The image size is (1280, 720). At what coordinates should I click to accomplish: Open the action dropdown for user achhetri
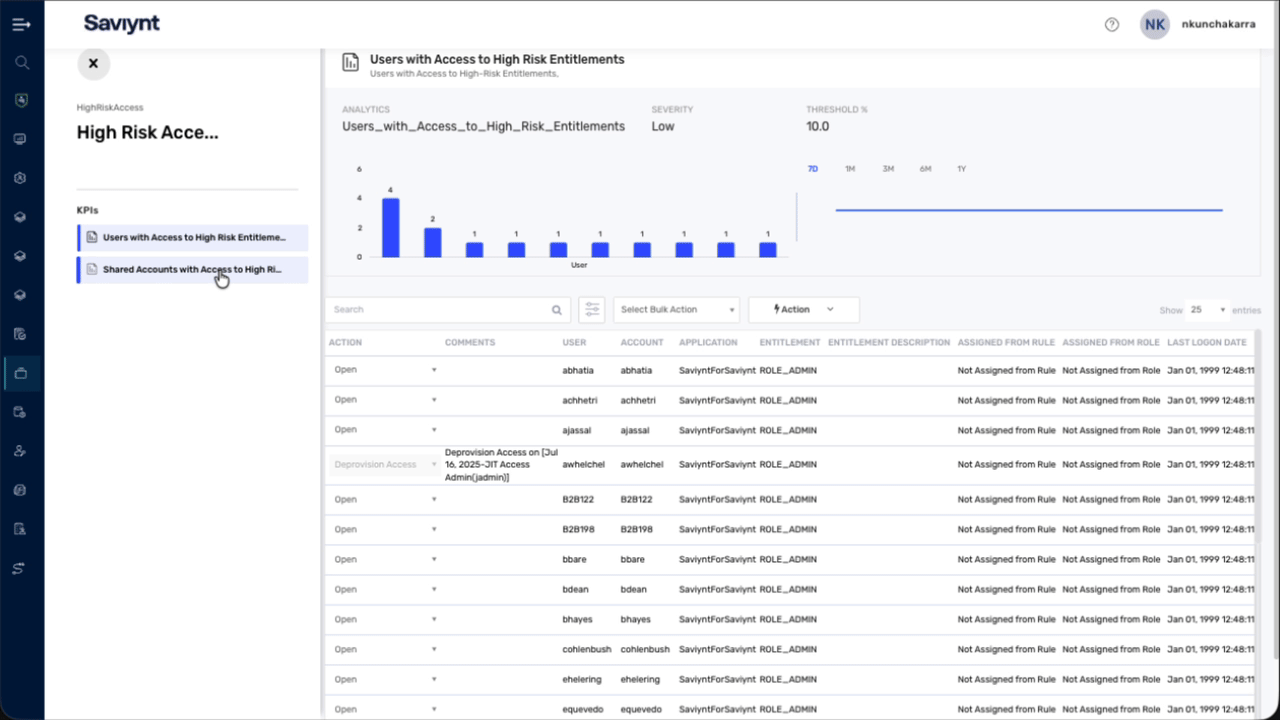tap(385, 400)
